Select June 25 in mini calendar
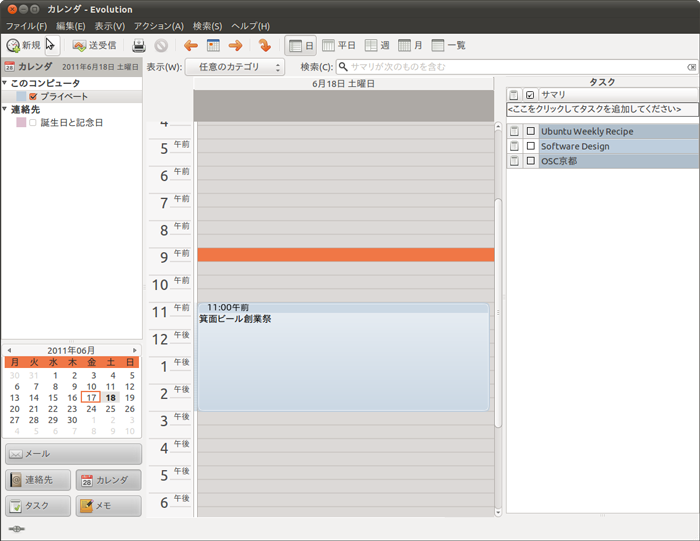This screenshot has width=700, height=541. [x=111, y=408]
